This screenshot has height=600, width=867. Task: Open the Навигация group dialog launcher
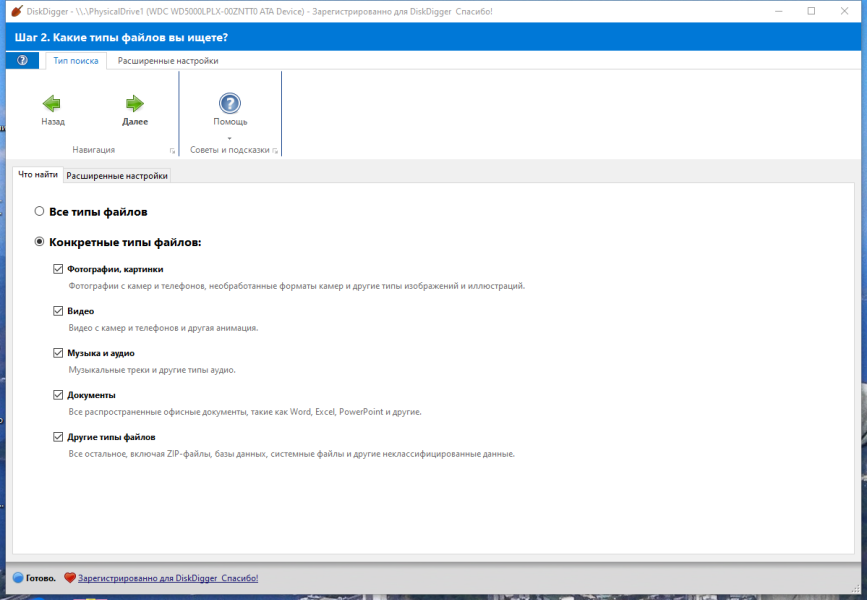click(x=172, y=150)
